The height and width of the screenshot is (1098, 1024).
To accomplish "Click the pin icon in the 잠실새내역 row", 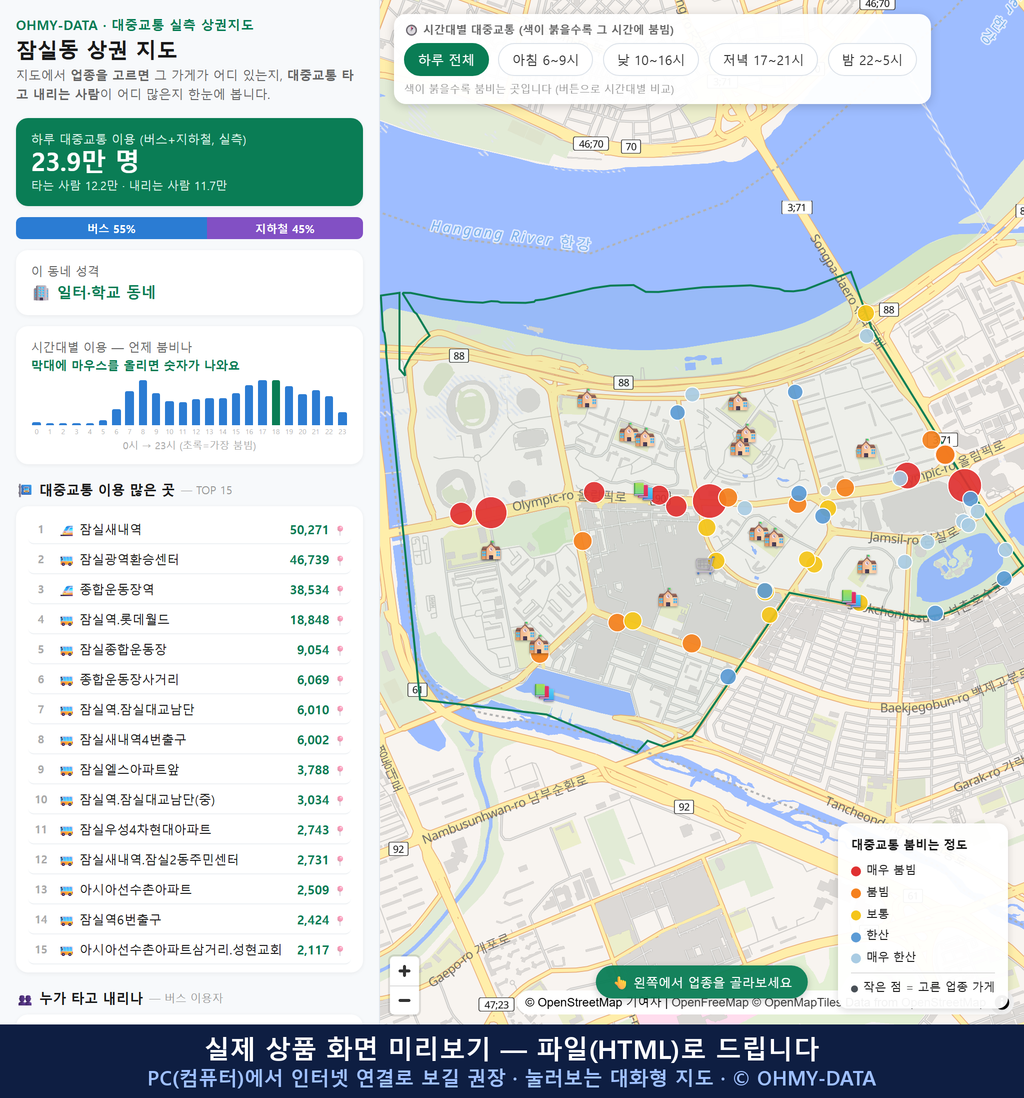I will click(340, 530).
